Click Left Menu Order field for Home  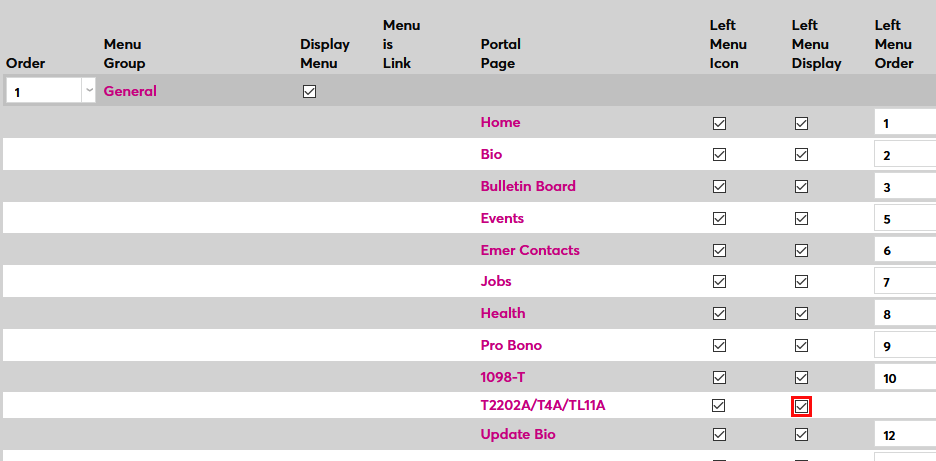pyautogui.click(x=905, y=123)
